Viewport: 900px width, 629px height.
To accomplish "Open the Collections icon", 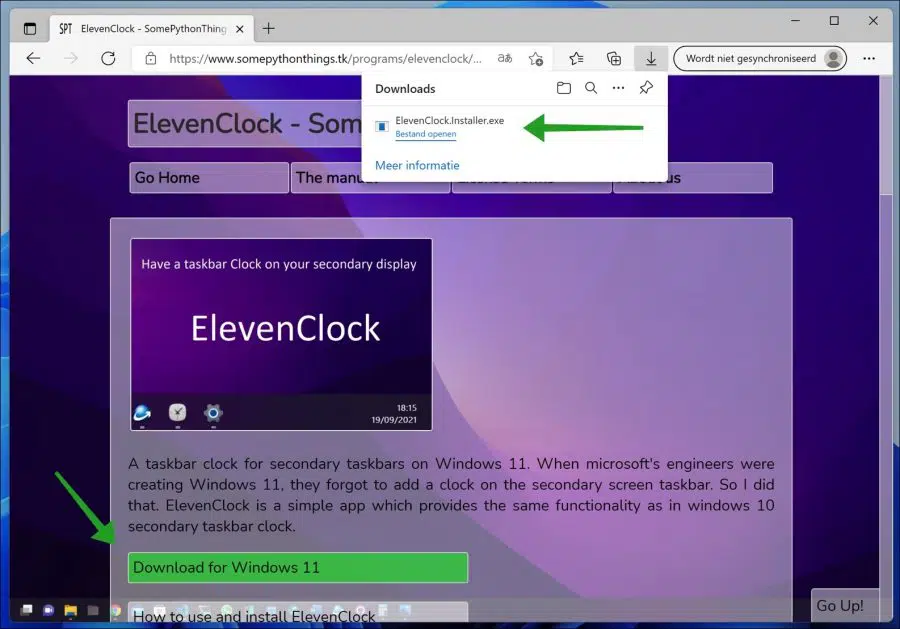I will point(614,59).
